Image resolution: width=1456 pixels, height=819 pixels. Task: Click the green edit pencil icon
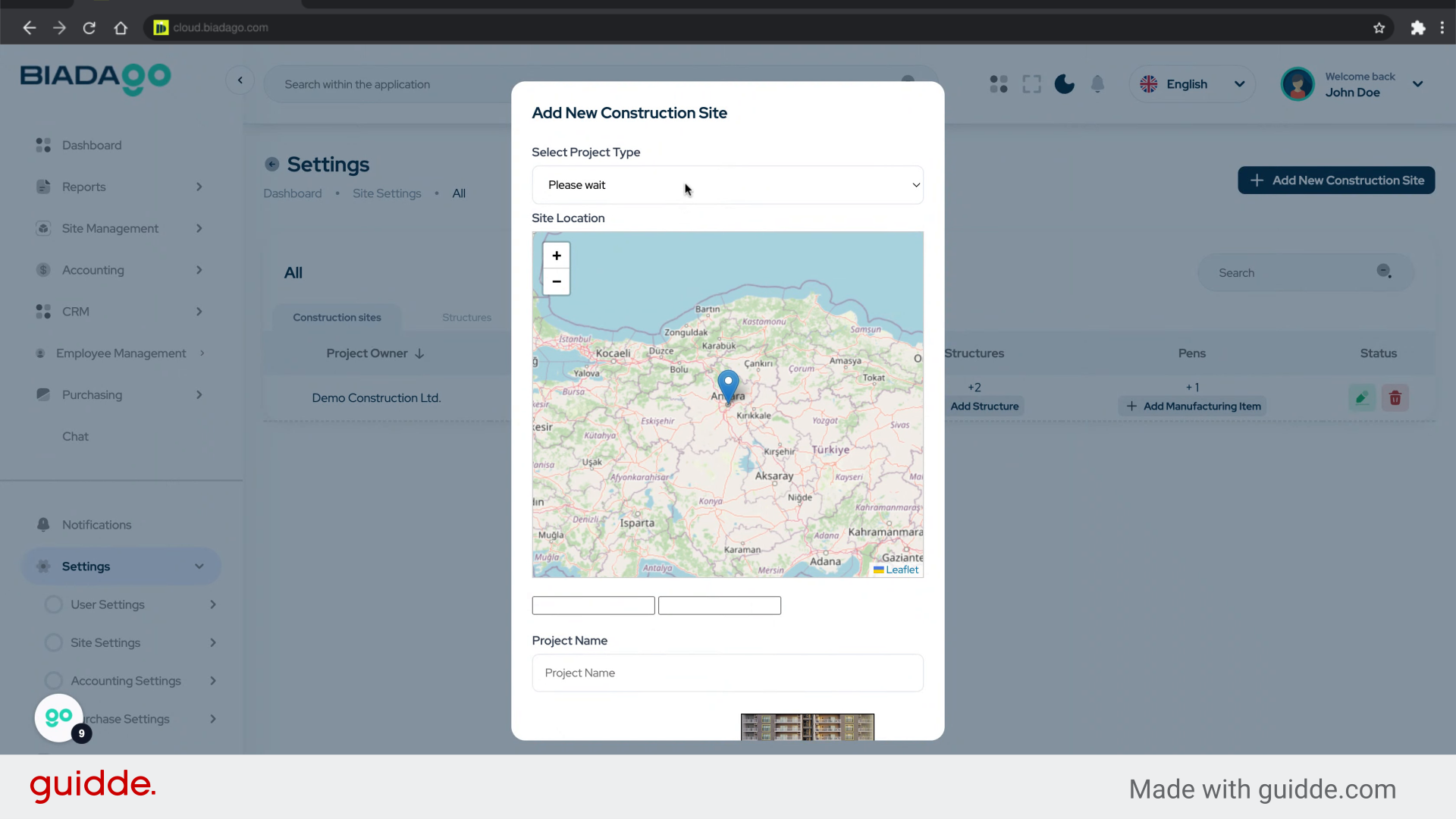tap(1362, 398)
